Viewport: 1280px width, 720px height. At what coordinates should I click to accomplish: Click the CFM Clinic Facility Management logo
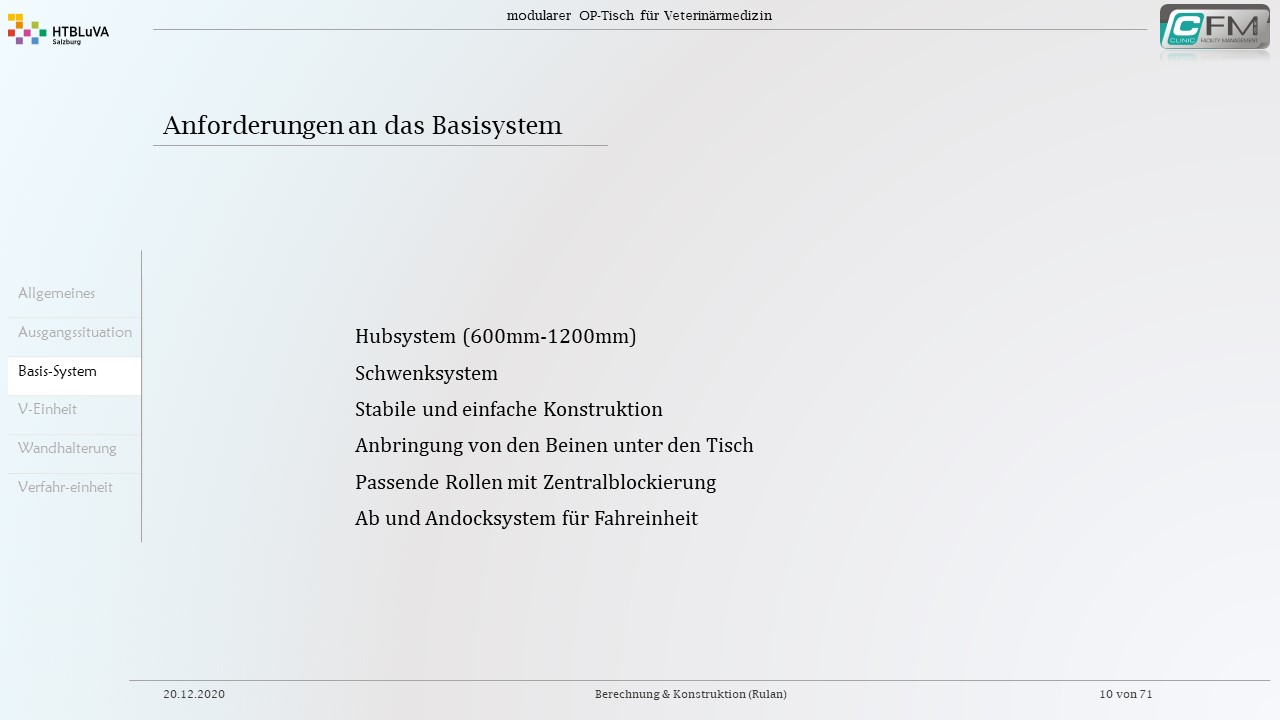tap(1214, 28)
